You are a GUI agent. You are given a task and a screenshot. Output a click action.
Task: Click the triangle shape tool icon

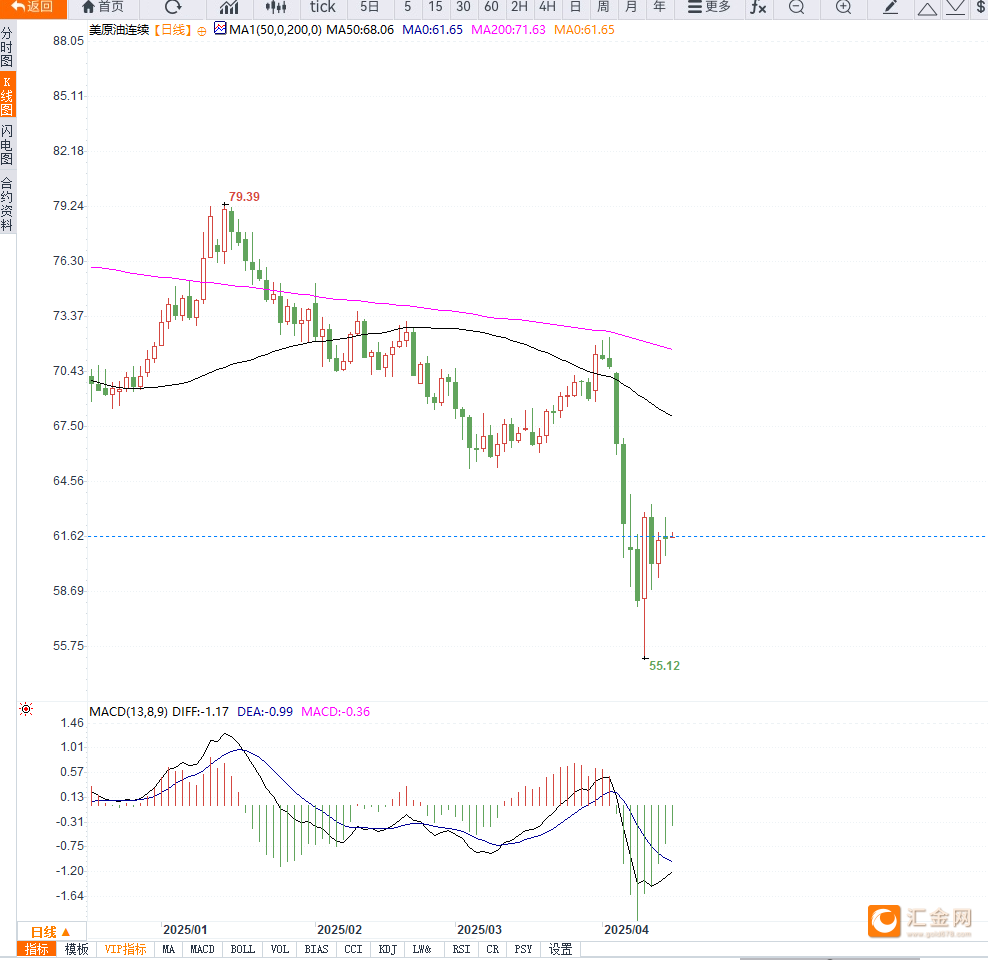point(927,8)
